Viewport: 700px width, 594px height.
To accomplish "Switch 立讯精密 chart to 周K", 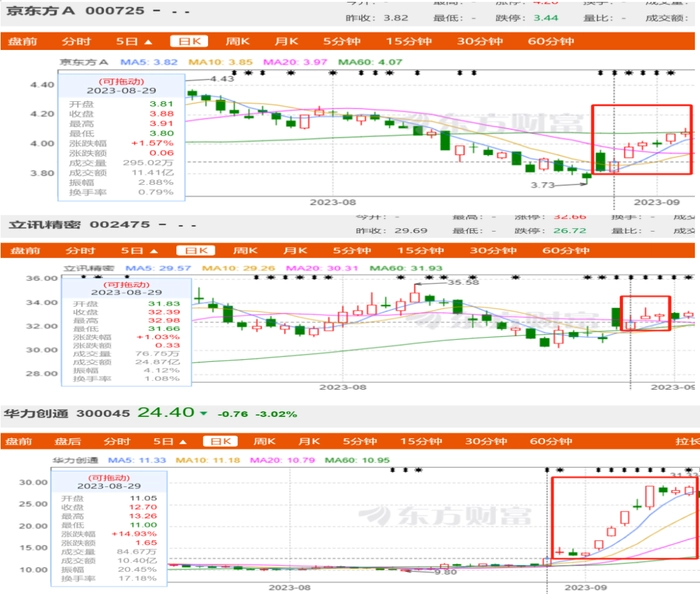I will click(x=237, y=250).
